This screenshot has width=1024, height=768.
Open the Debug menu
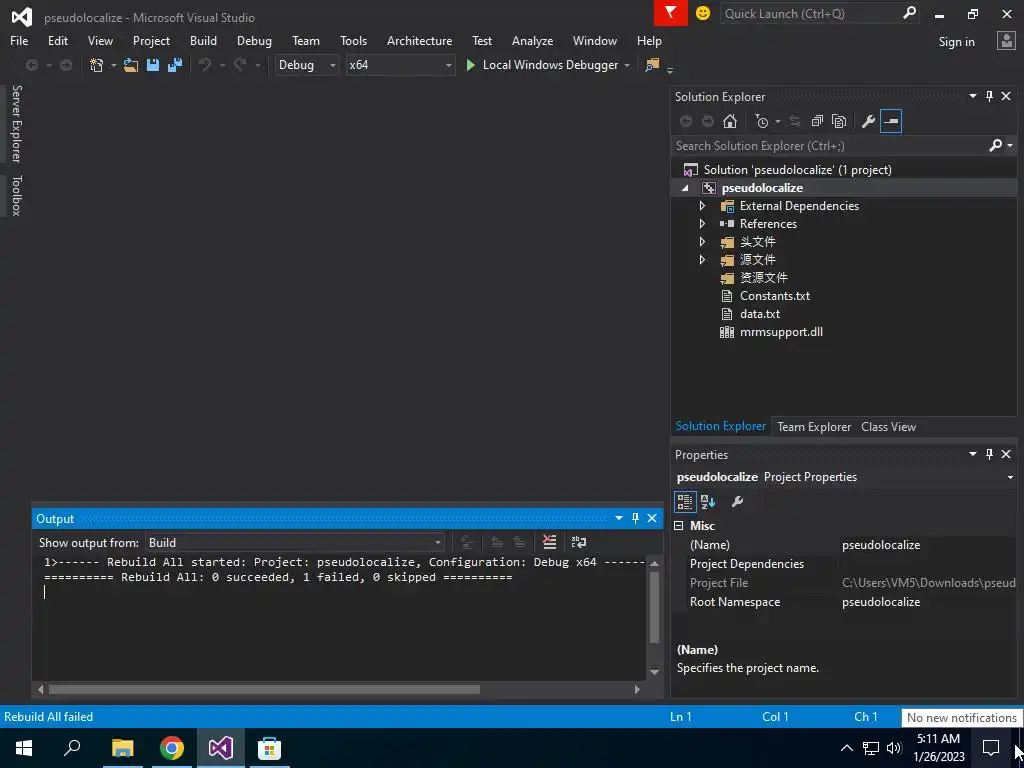(254, 40)
